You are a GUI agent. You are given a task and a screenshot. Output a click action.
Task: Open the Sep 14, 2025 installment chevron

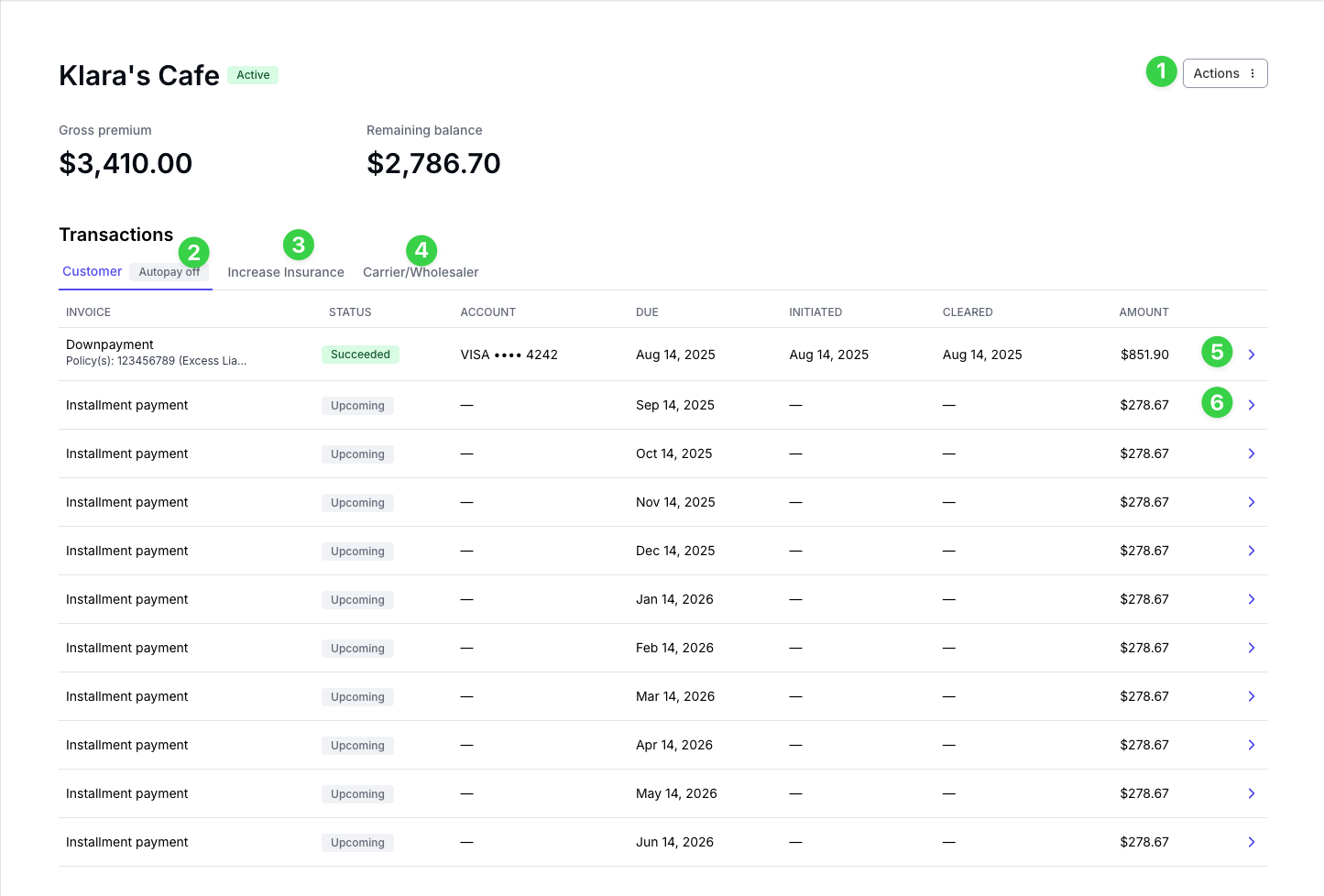[x=1252, y=405]
